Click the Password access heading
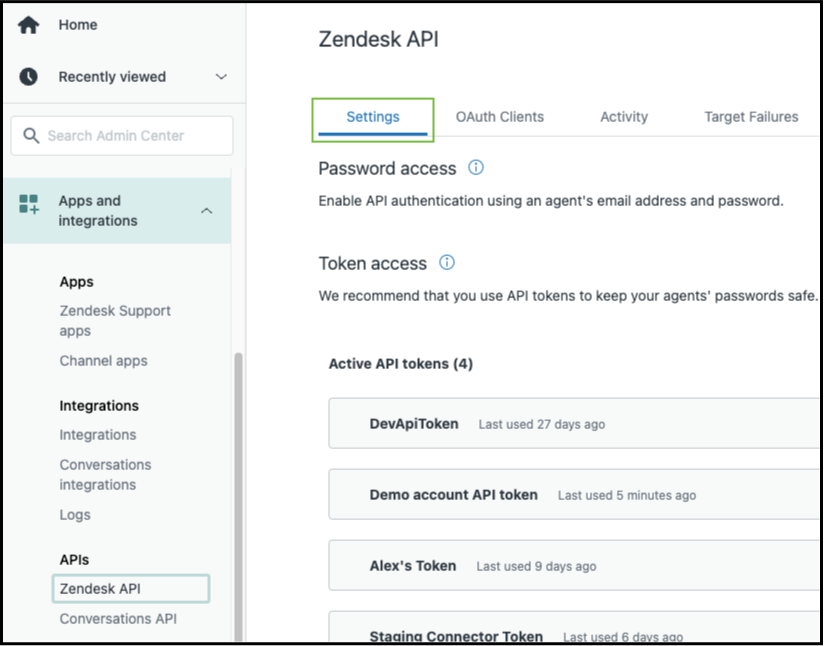Image resolution: width=825 pixels, height=646 pixels. pos(387,168)
